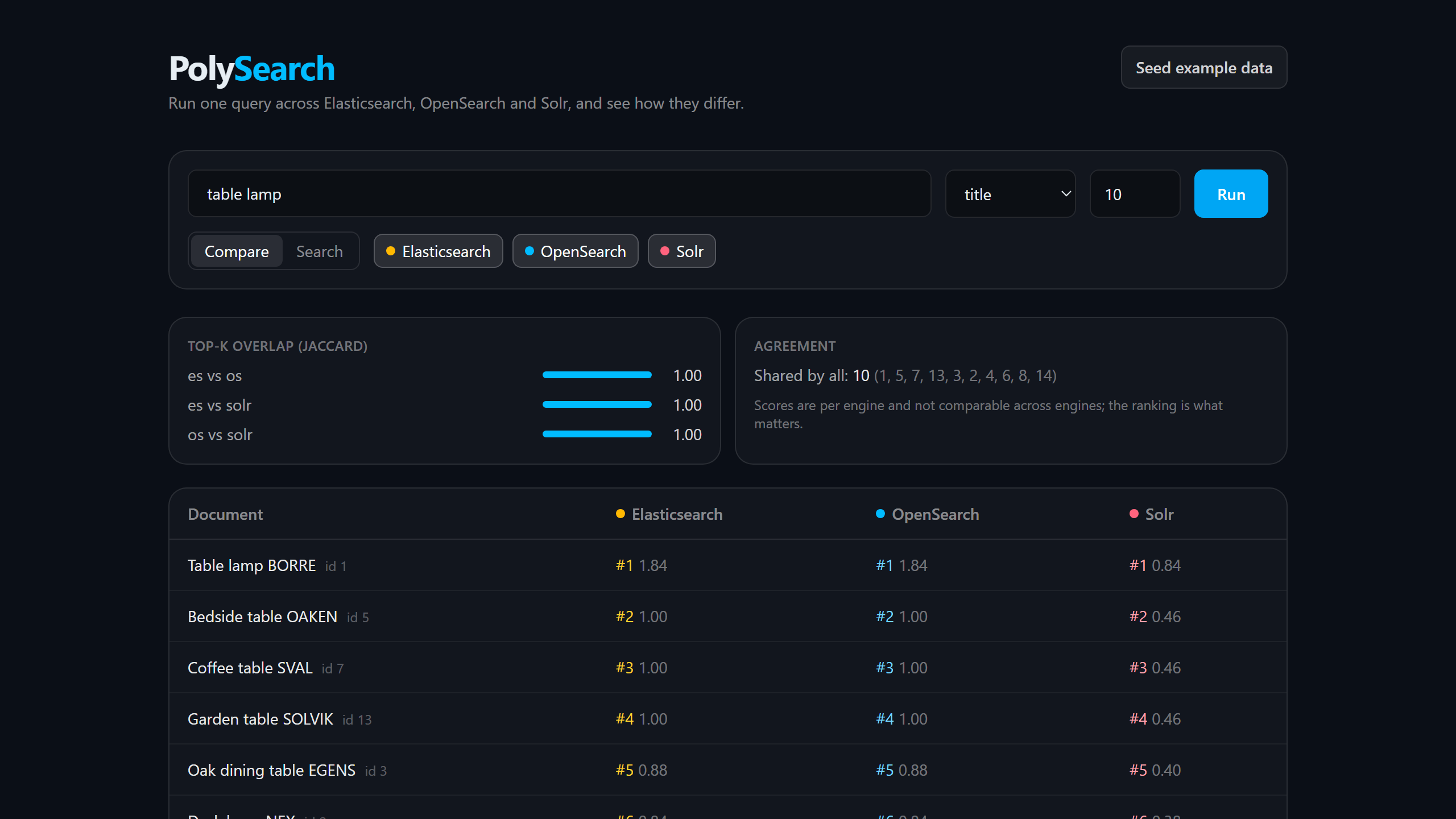Click the 'es vs os' overlap bar

(597, 375)
